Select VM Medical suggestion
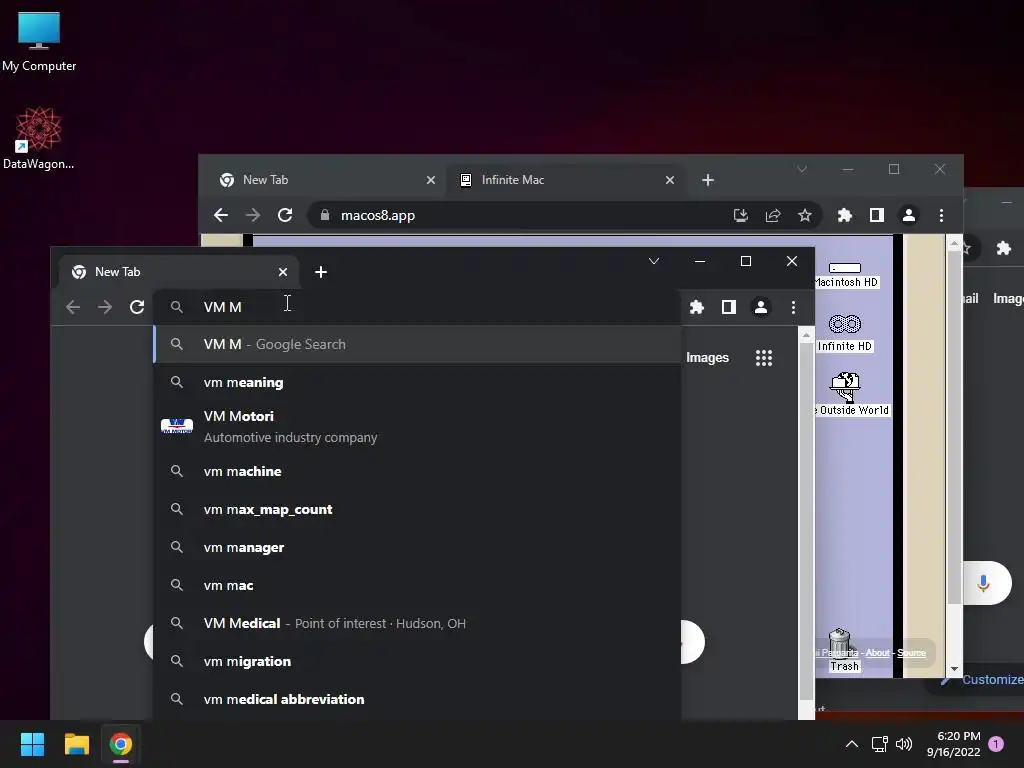 (418, 623)
